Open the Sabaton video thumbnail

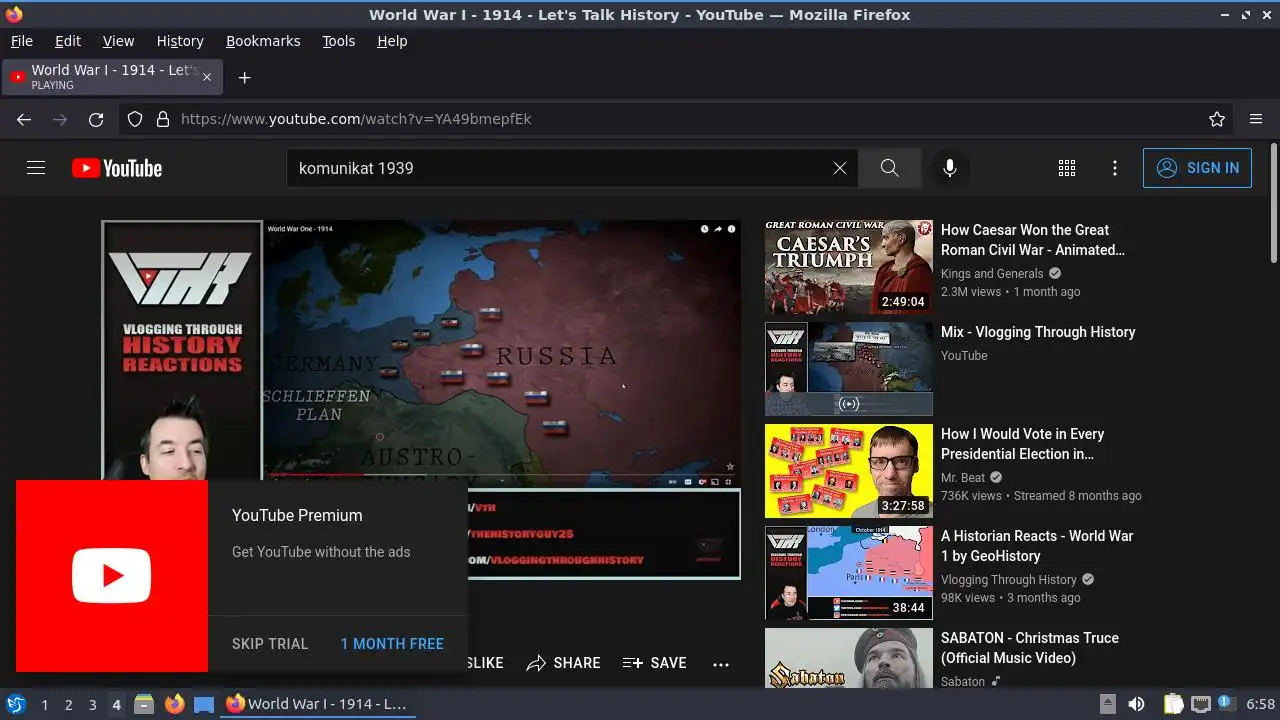pyautogui.click(x=849, y=658)
